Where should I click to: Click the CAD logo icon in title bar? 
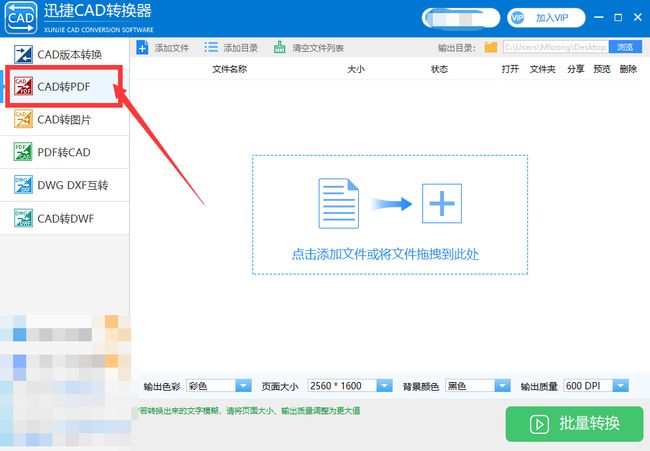(21, 18)
